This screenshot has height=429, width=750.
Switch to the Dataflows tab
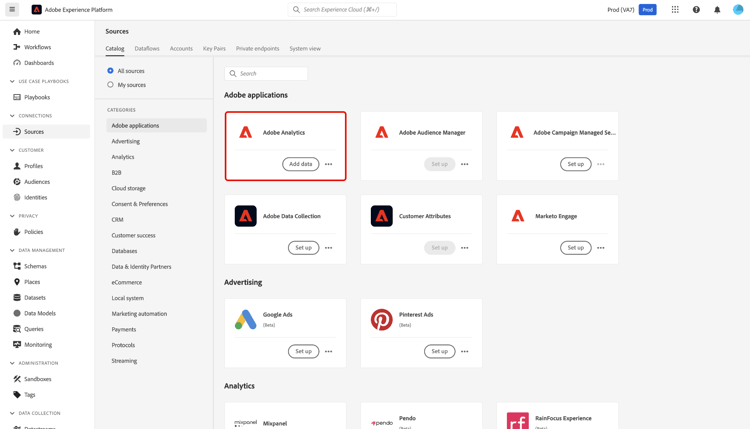pos(147,48)
